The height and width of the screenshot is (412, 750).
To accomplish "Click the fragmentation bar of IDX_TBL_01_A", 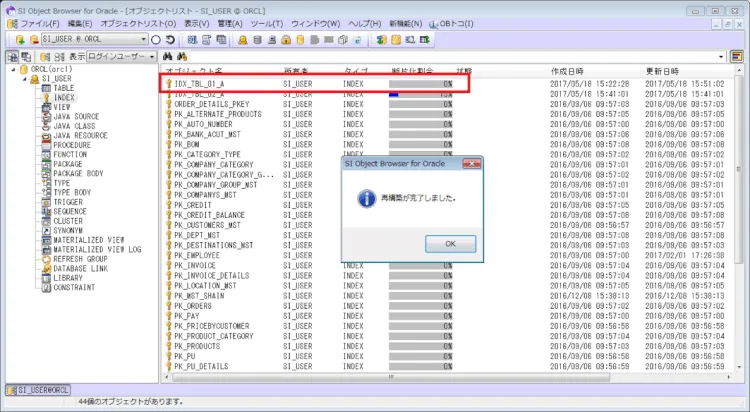I will pyautogui.click(x=420, y=84).
